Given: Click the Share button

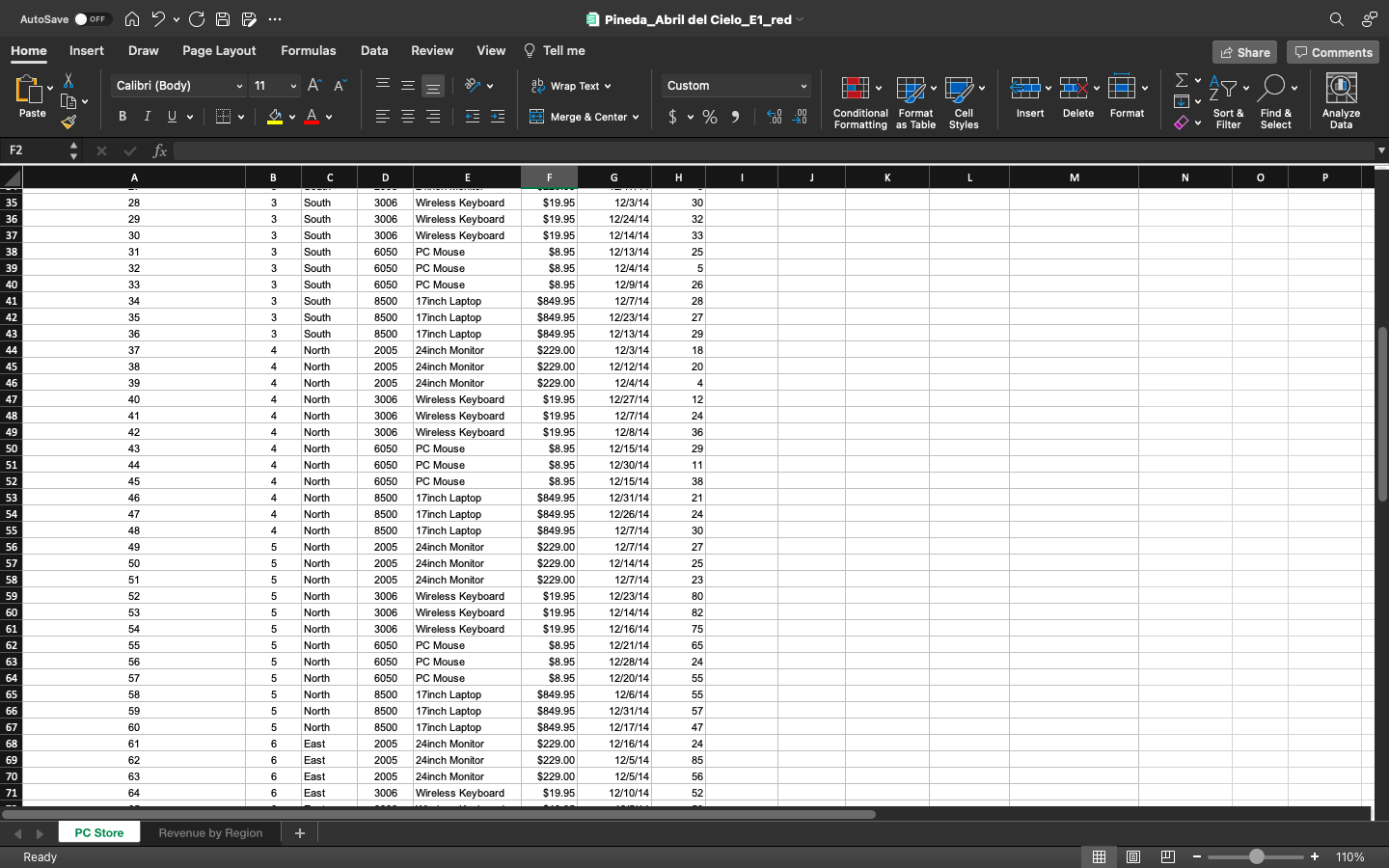Looking at the screenshot, I should 1244,52.
